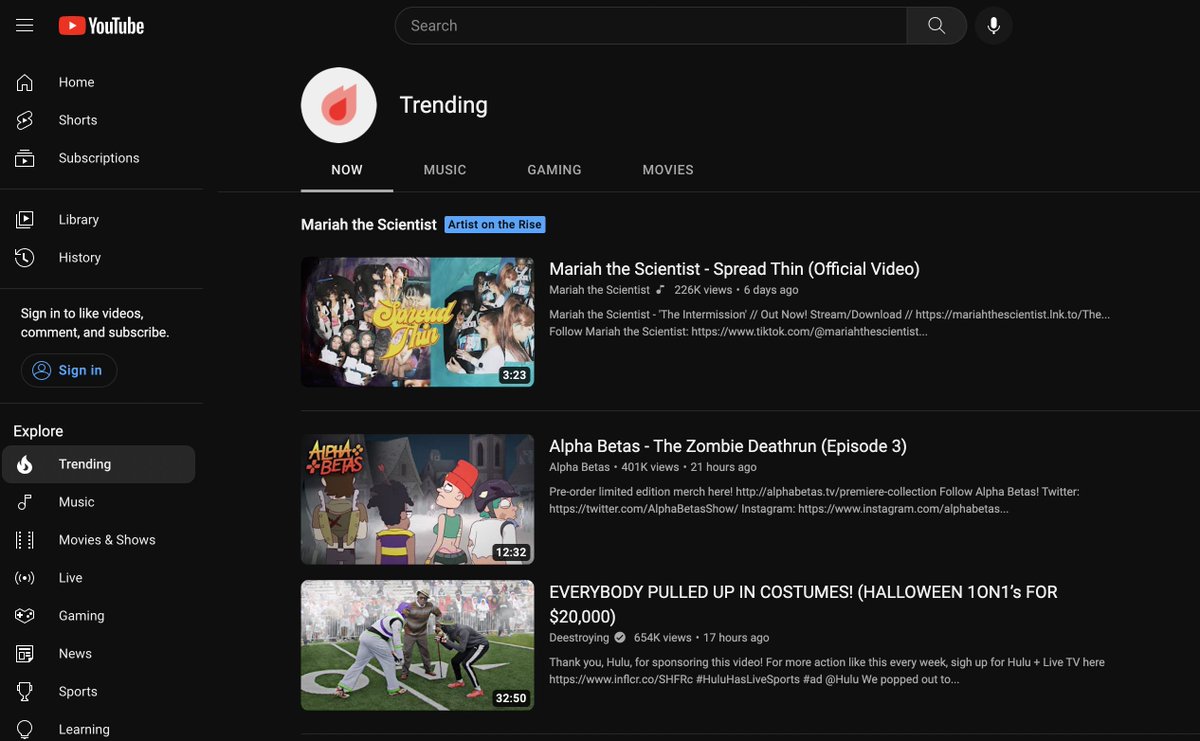1200x741 pixels.
Task: Select Subscriptions in the sidebar
Action: click(x=99, y=158)
